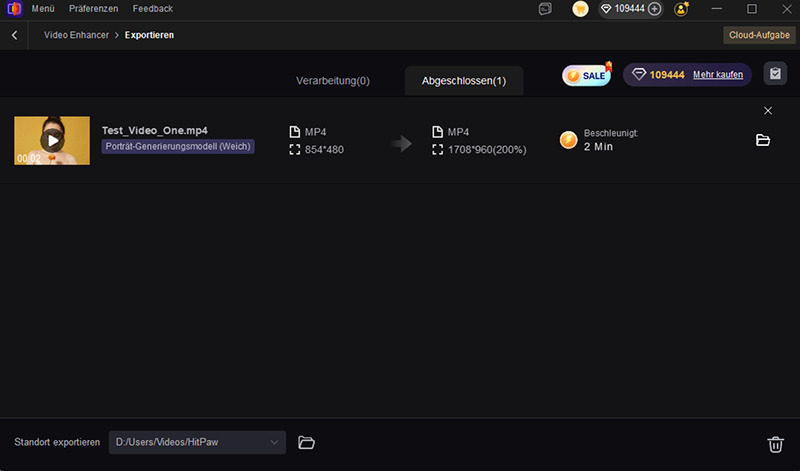Add credits with the plus icon
800x471 pixels.
point(655,9)
